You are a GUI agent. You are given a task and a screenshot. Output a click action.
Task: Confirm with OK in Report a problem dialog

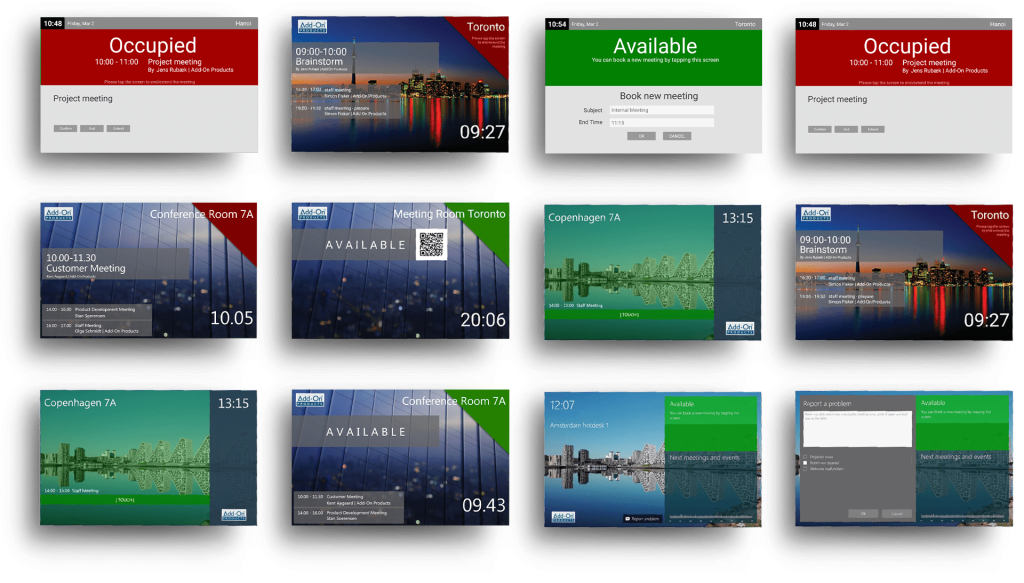(863, 513)
